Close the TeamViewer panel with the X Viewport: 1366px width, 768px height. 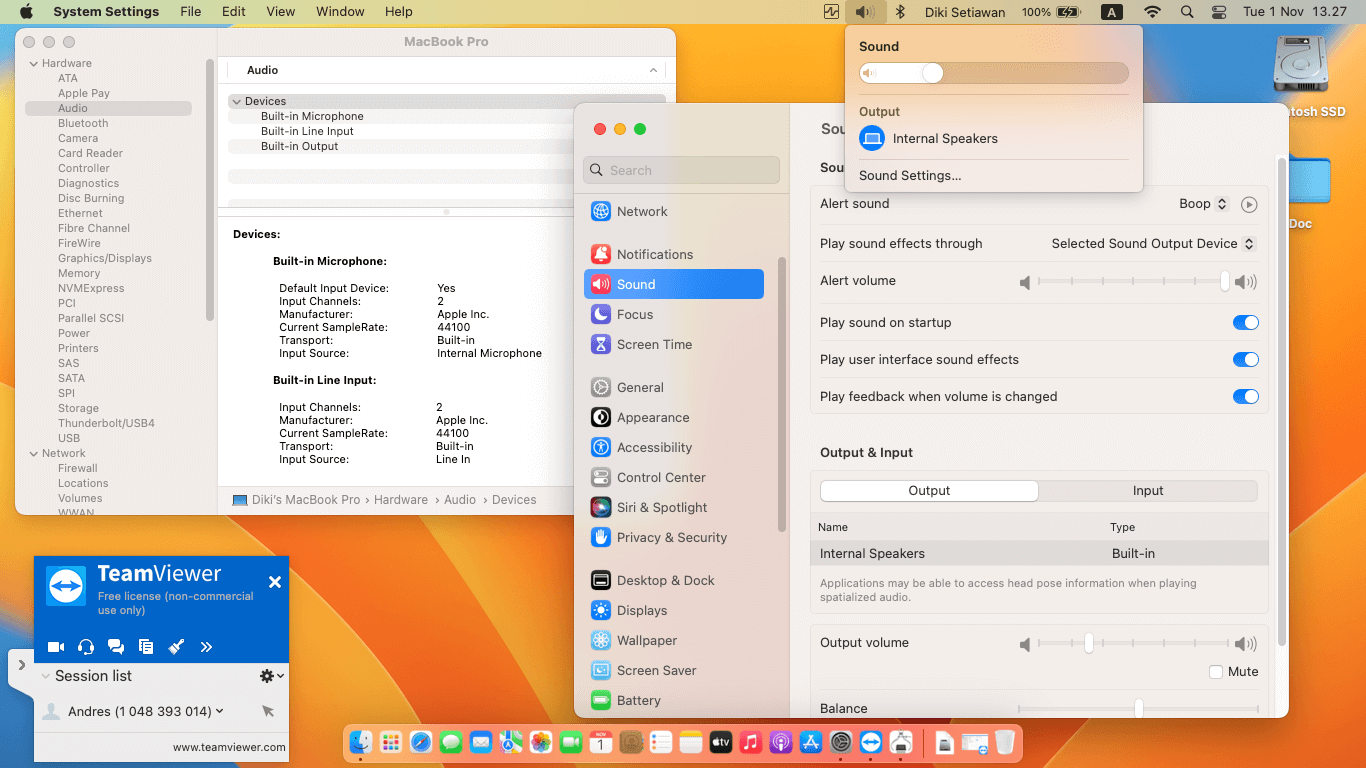click(275, 582)
